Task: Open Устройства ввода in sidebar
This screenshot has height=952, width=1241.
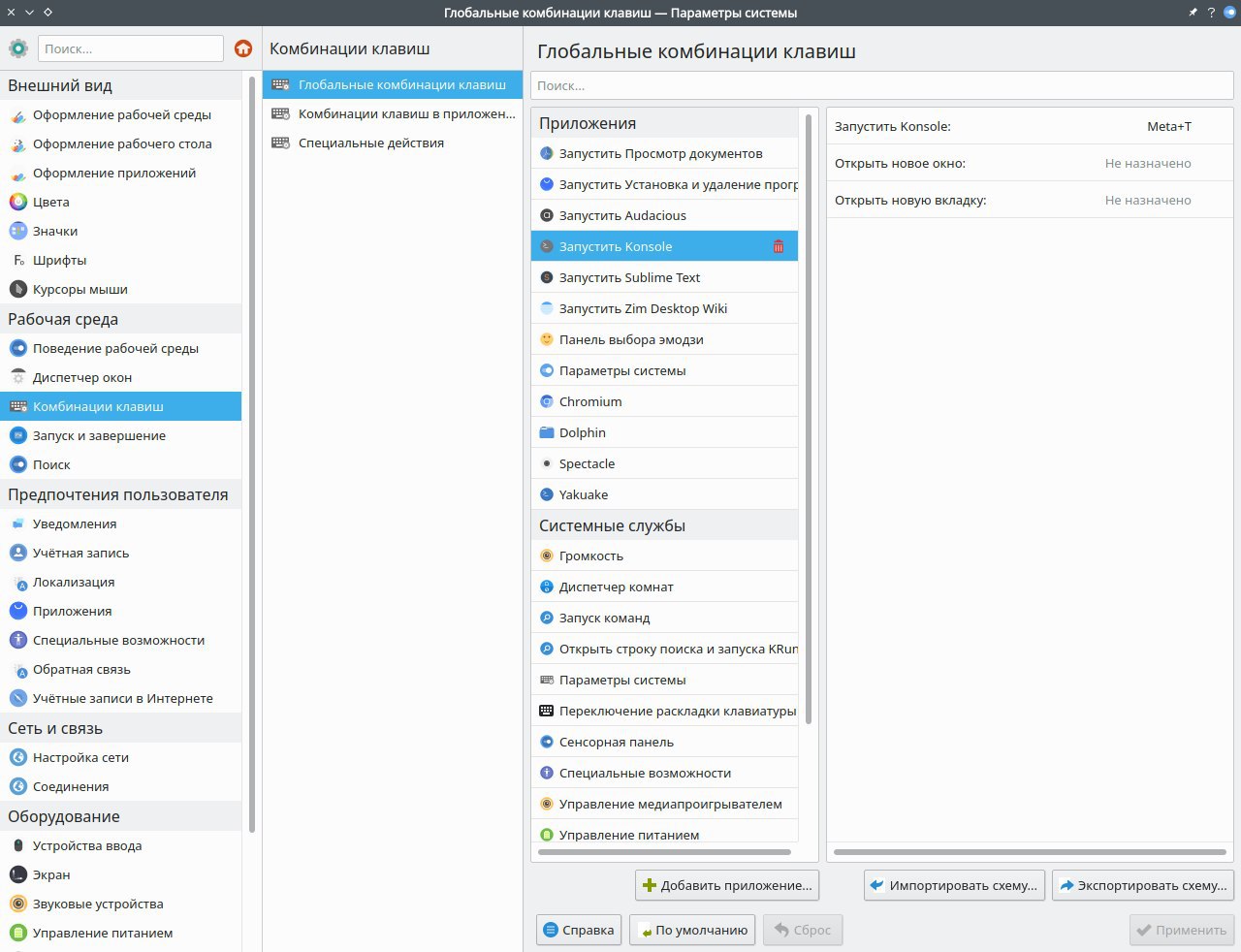Action: tap(121, 845)
